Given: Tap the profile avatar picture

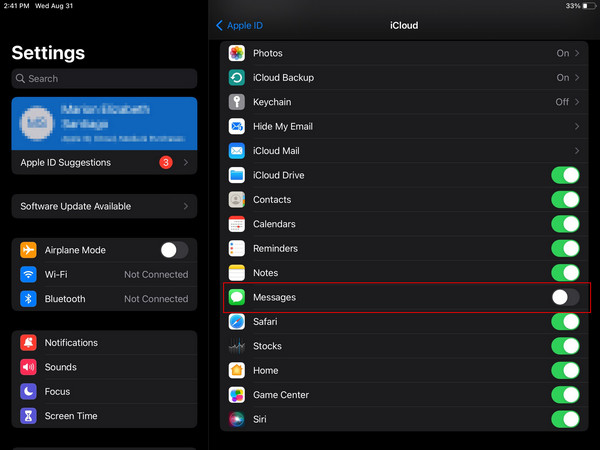Looking at the screenshot, I should (x=37, y=123).
